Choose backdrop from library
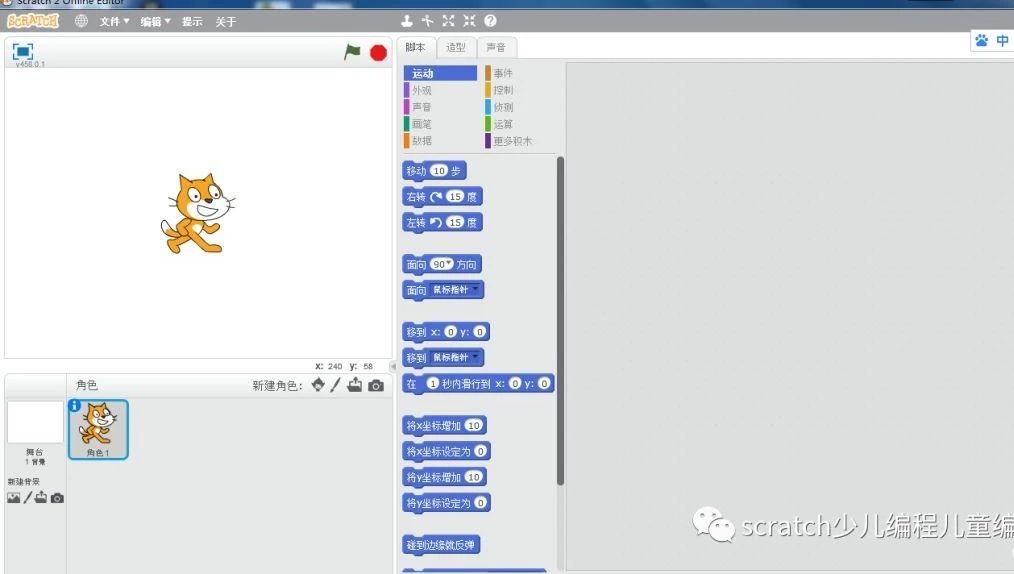Image resolution: width=1014 pixels, height=574 pixels. (x=14, y=498)
